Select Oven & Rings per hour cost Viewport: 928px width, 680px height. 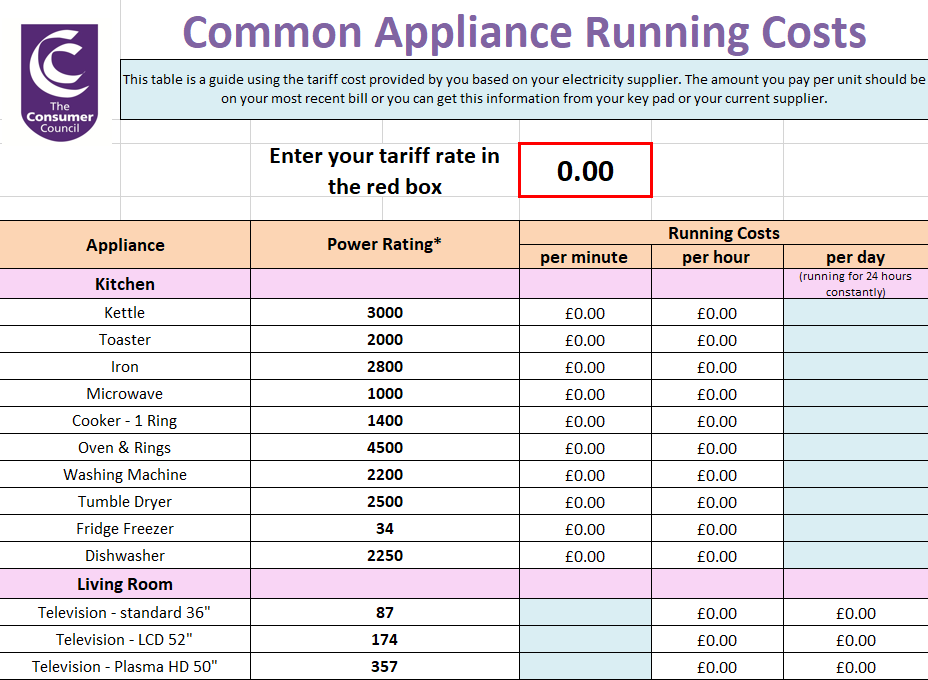717,449
